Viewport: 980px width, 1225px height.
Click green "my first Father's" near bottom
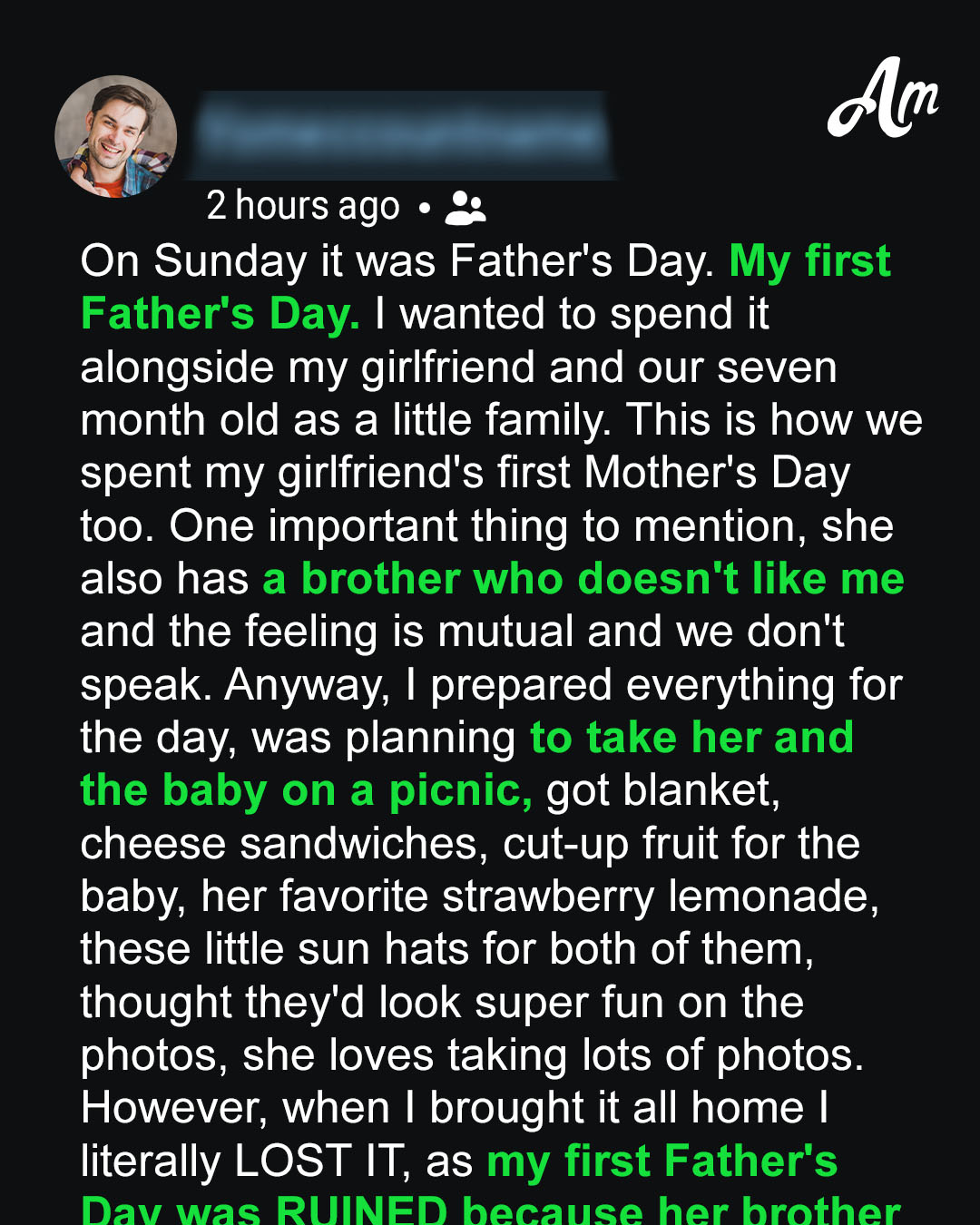662,1161
